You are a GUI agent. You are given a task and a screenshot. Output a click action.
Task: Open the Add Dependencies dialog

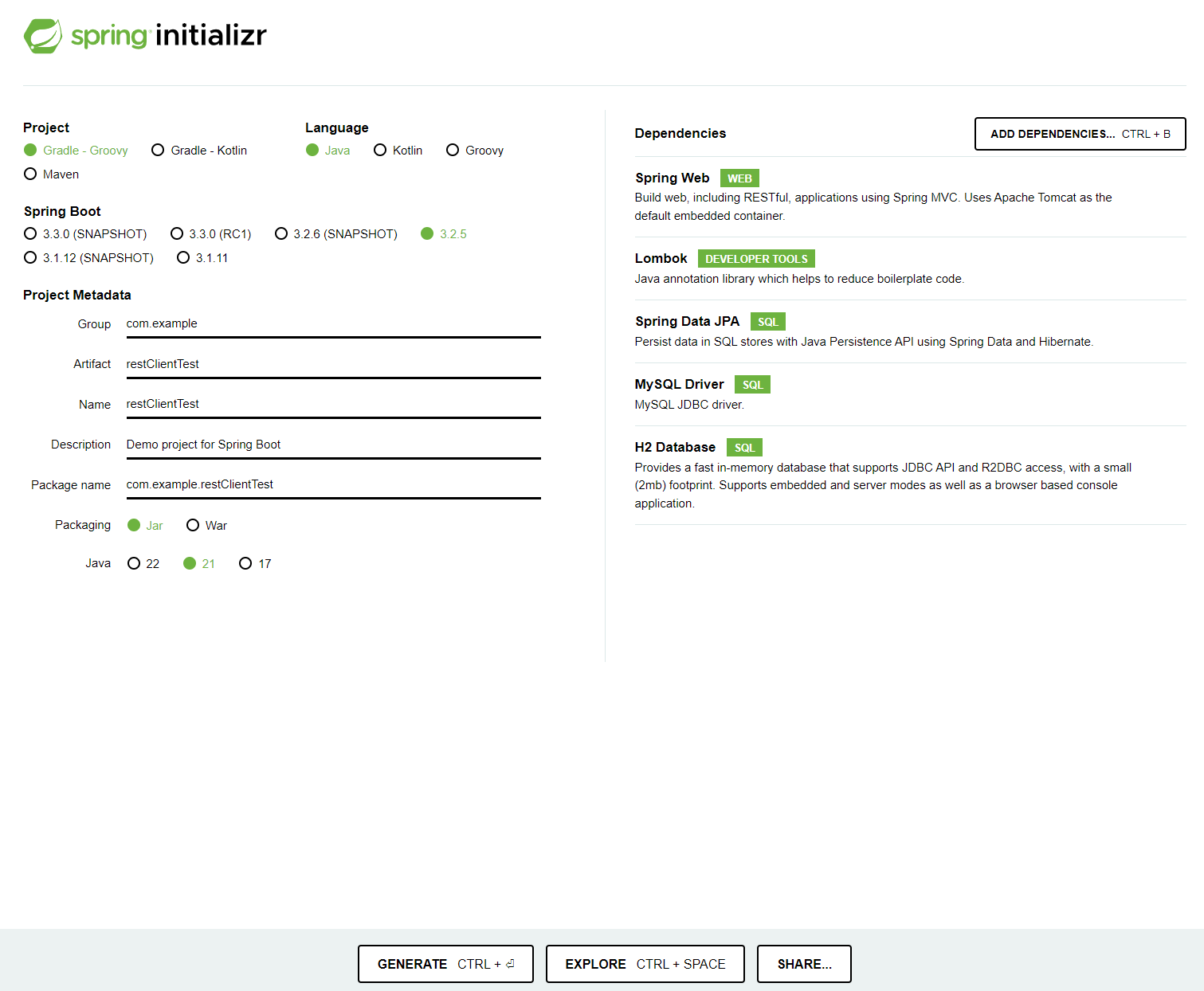point(1080,134)
